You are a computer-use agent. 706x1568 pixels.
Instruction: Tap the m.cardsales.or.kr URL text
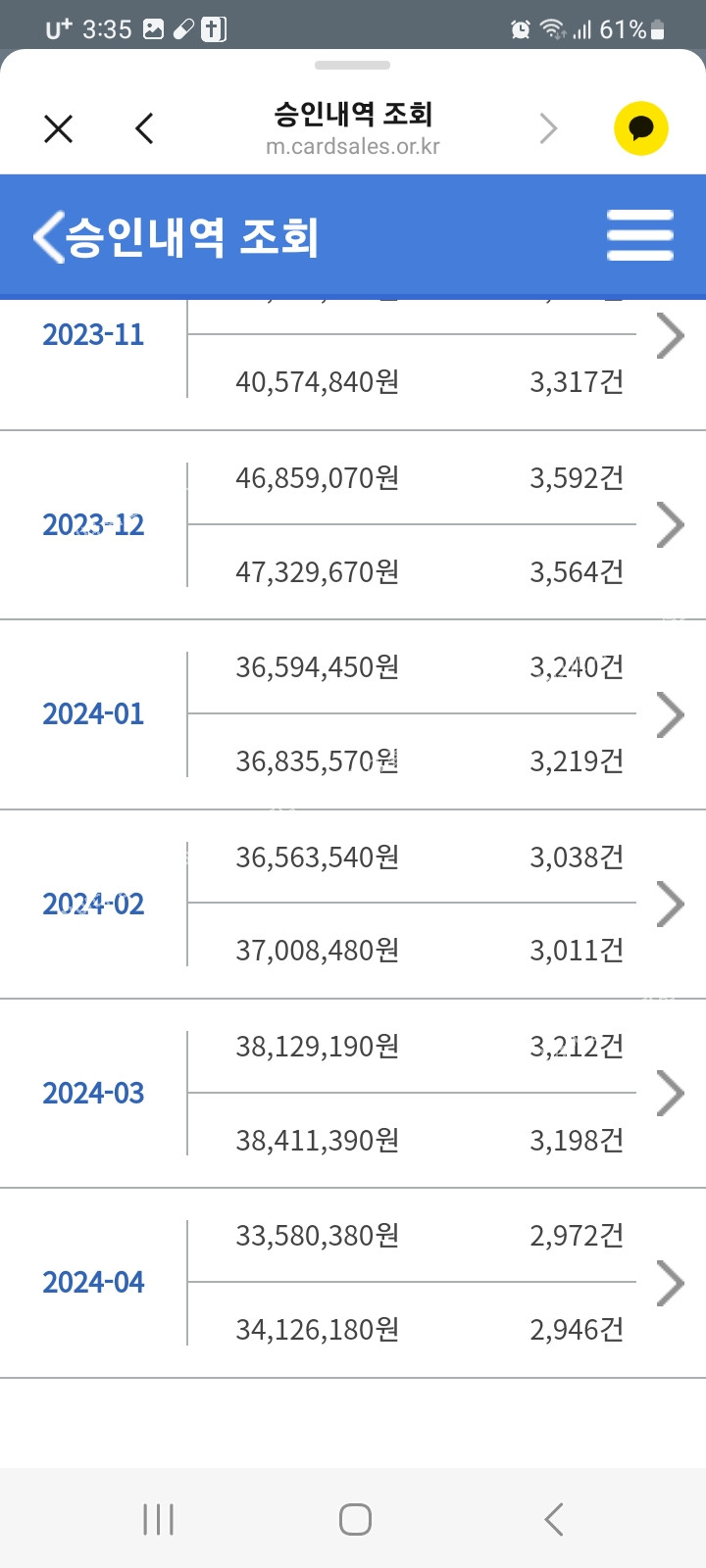click(x=353, y=147)
